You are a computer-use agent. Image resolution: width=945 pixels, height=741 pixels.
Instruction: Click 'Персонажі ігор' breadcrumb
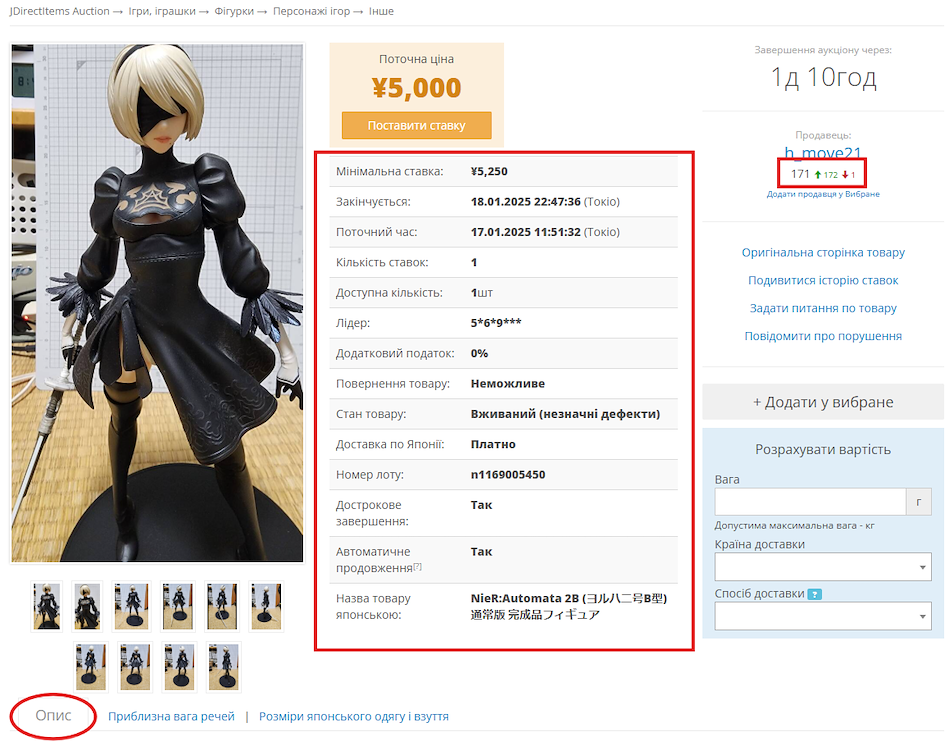tap(311, 11)
